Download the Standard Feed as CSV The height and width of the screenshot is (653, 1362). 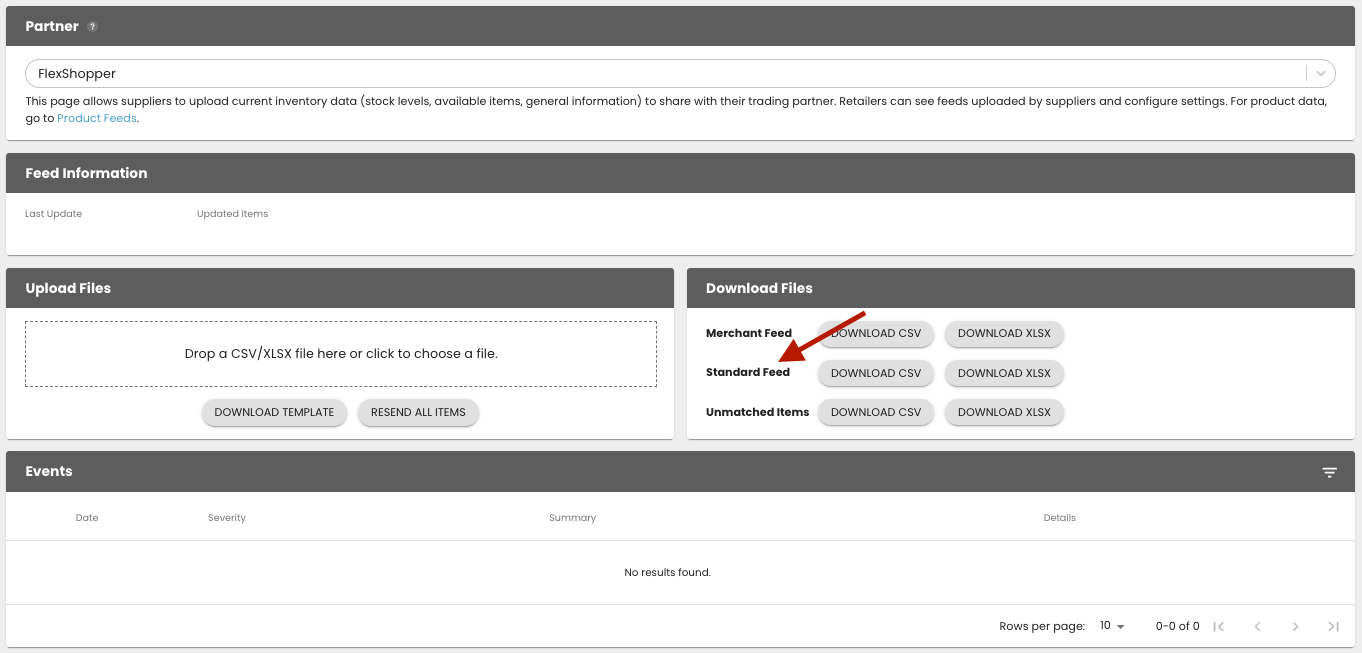click(x=876, y=373)
